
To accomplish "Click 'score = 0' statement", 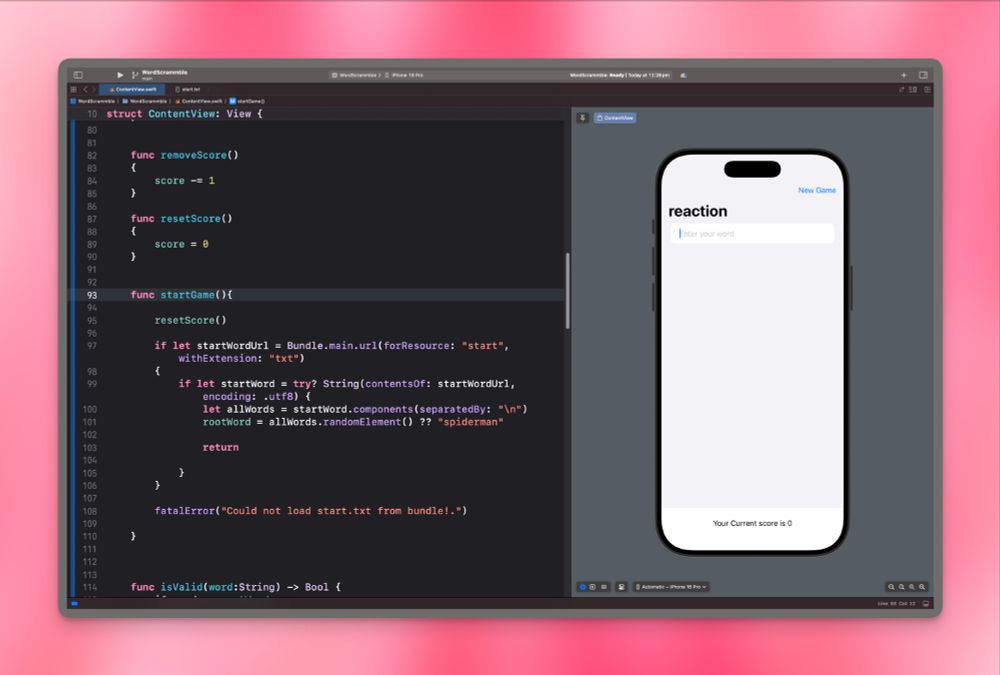I will click(x=181, y=244).
